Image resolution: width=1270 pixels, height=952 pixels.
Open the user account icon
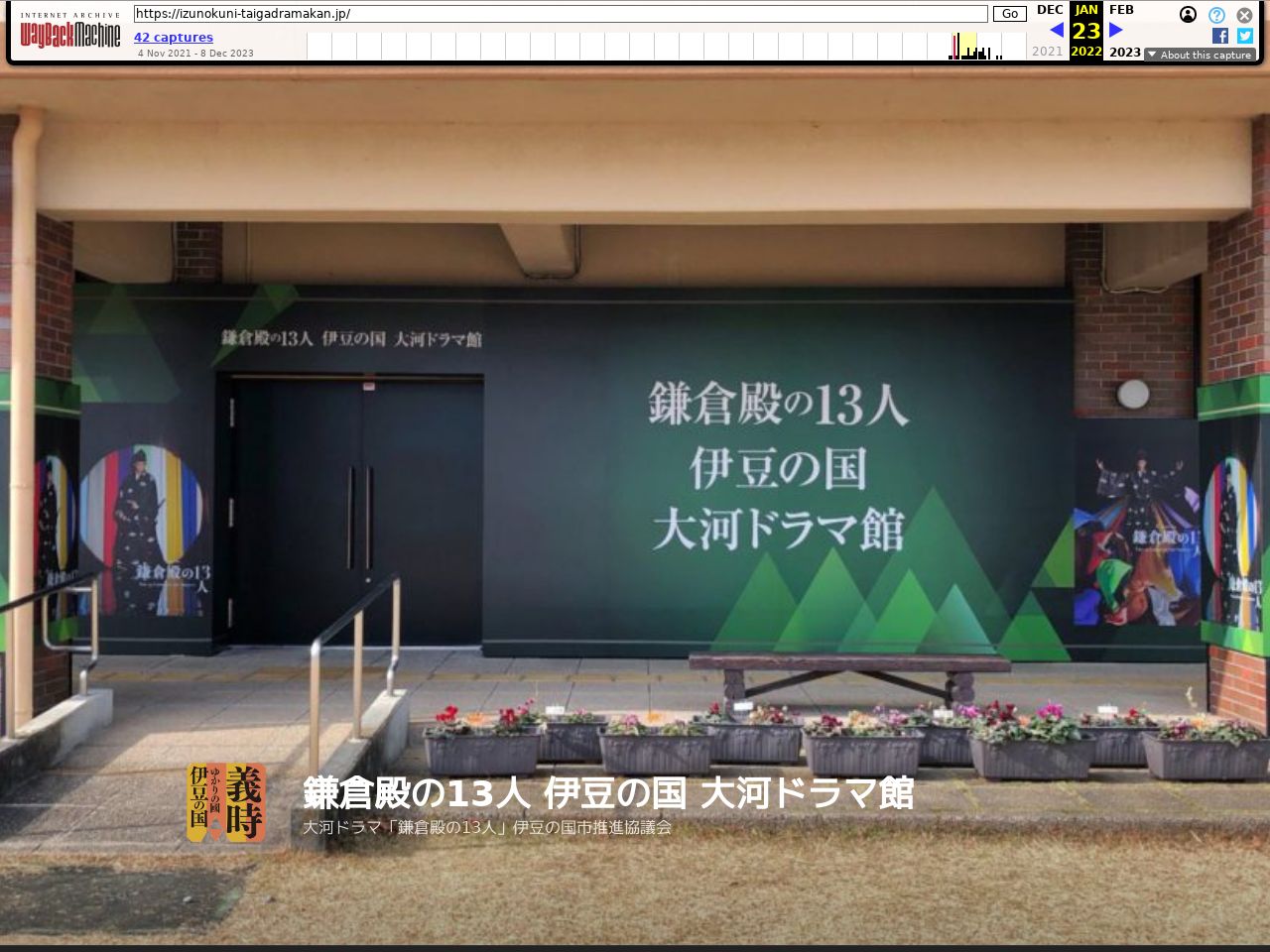[1188, 15]
